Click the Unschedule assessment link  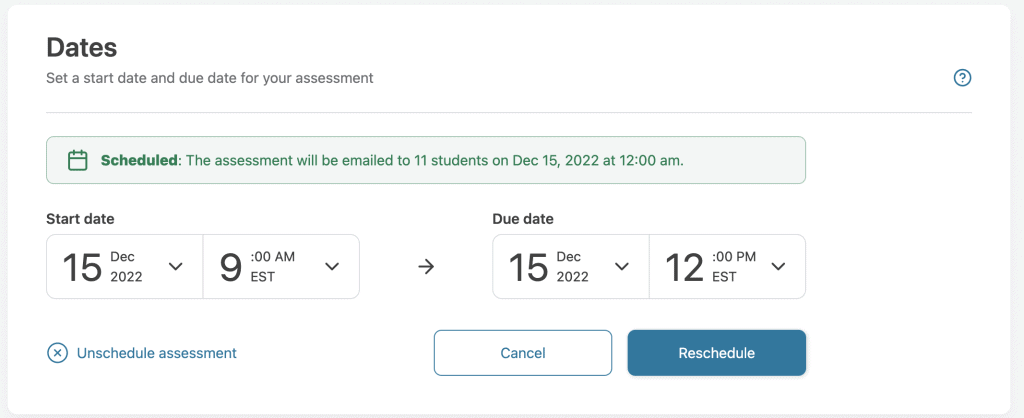click(x=157, y=353)
